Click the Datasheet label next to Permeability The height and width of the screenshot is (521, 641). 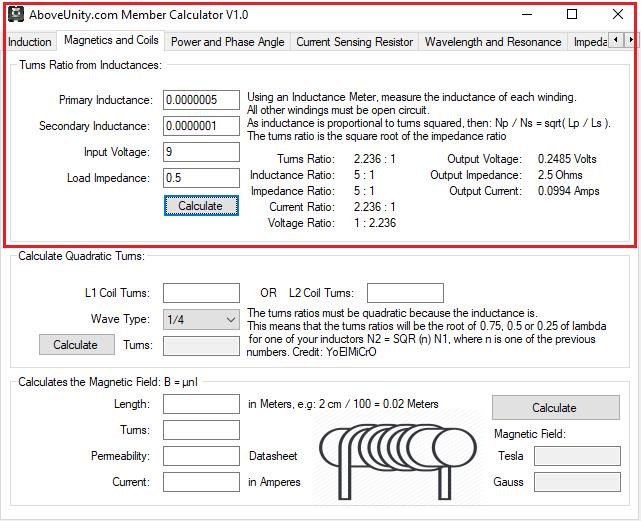click(273, 456)
